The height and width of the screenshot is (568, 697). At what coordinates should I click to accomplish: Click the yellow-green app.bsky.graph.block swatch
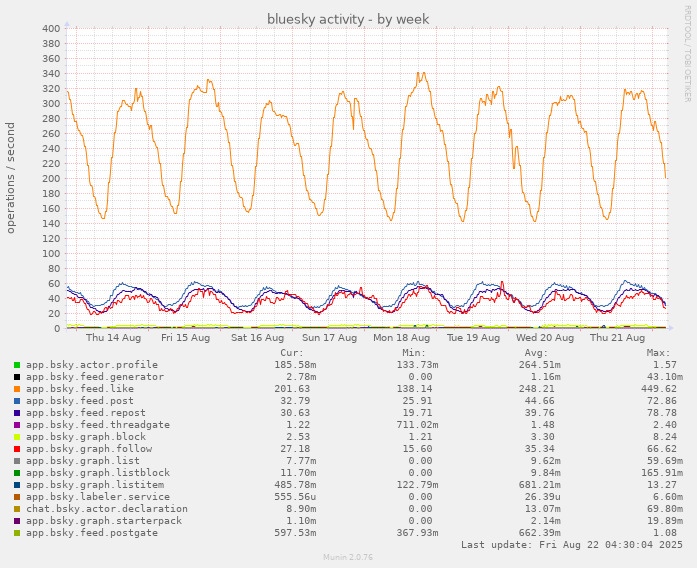(x=17, y=437)
